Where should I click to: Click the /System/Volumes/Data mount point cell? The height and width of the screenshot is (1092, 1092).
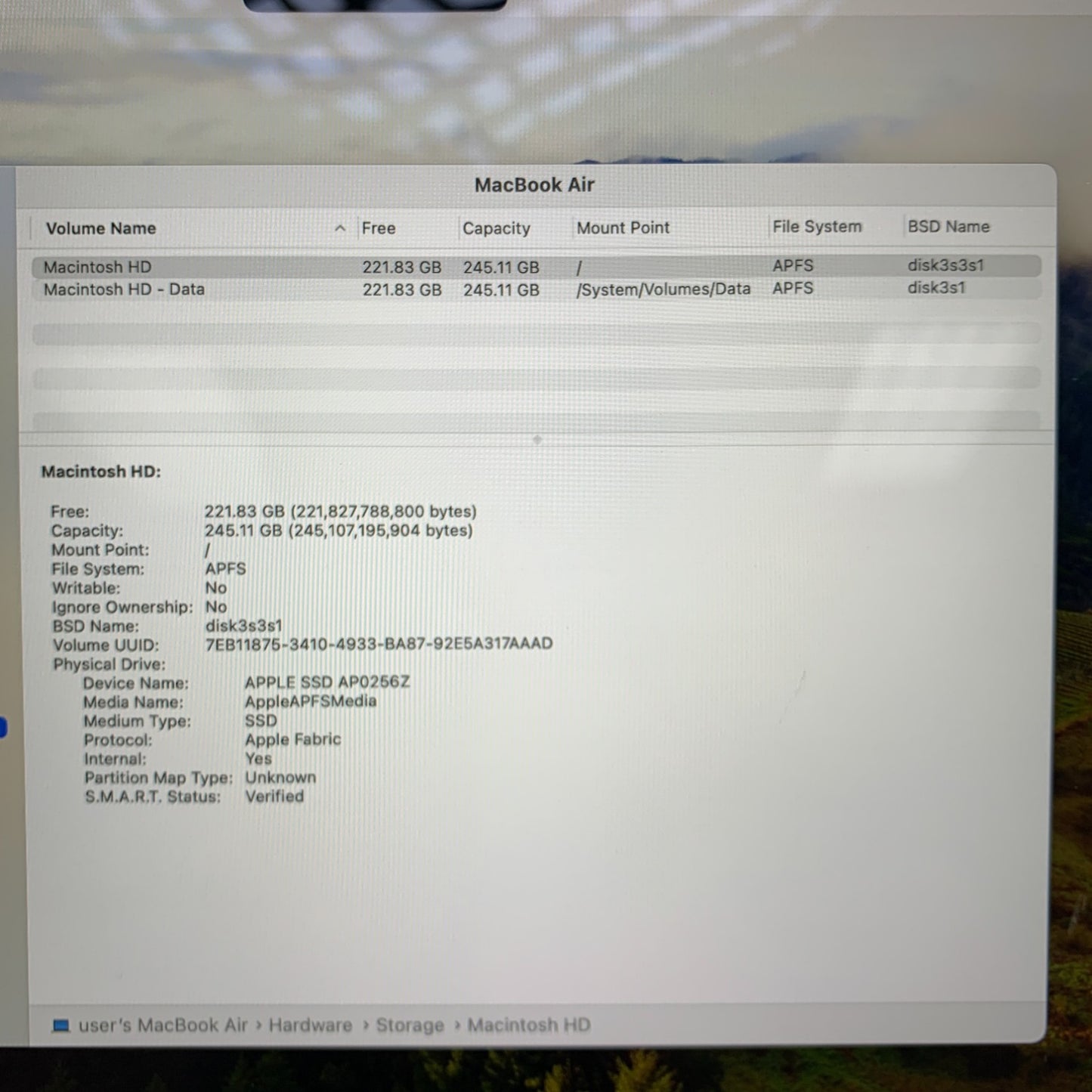tap(664, 289)
